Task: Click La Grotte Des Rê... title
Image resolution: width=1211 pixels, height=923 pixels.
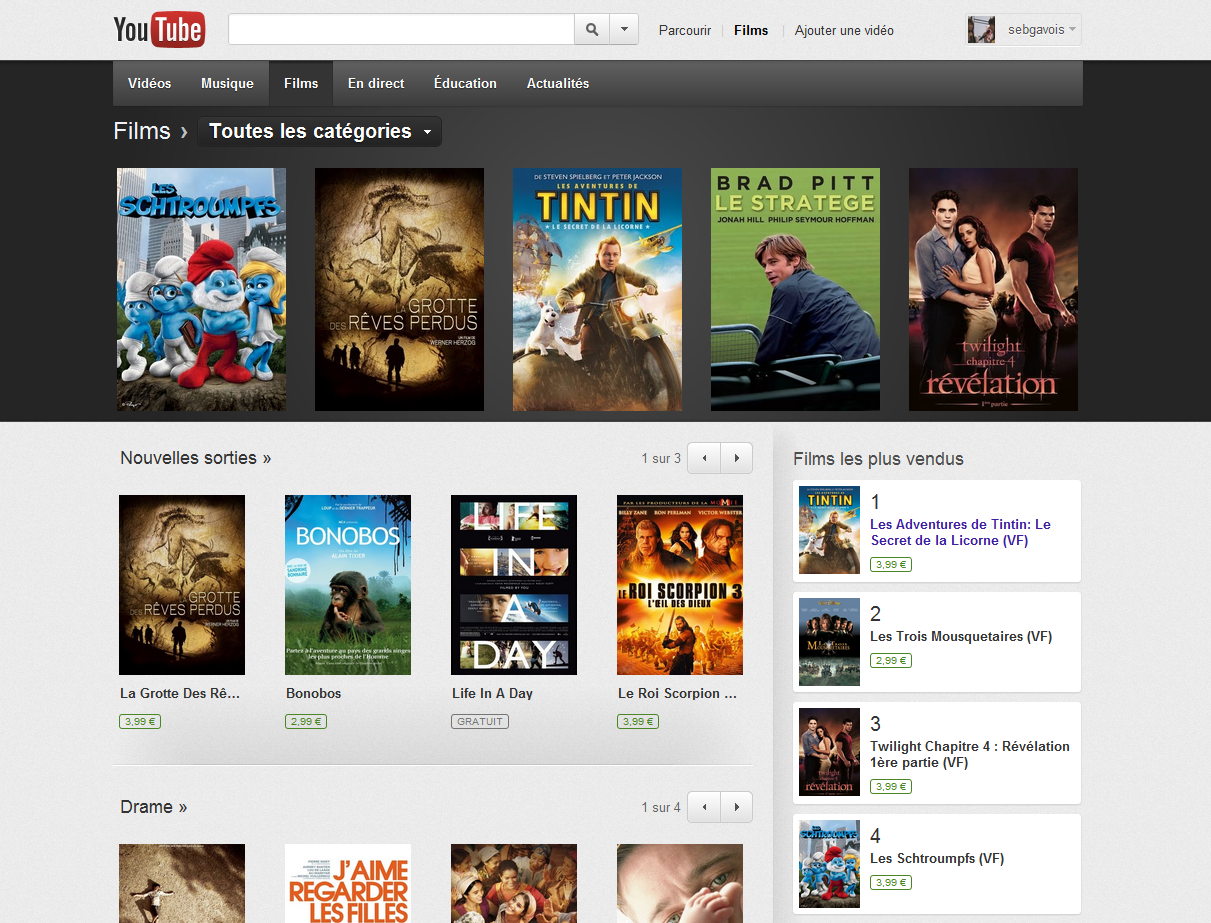Action: 180,693
